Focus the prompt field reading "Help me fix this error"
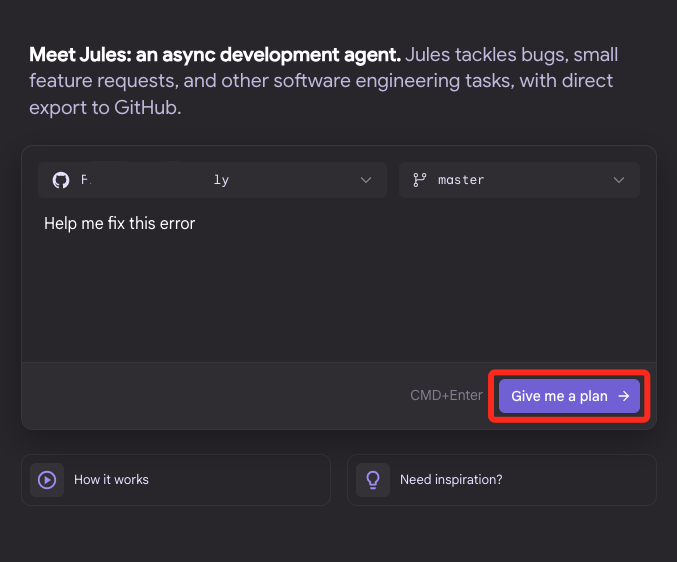The image size is (677, 562). coord(338,284)
